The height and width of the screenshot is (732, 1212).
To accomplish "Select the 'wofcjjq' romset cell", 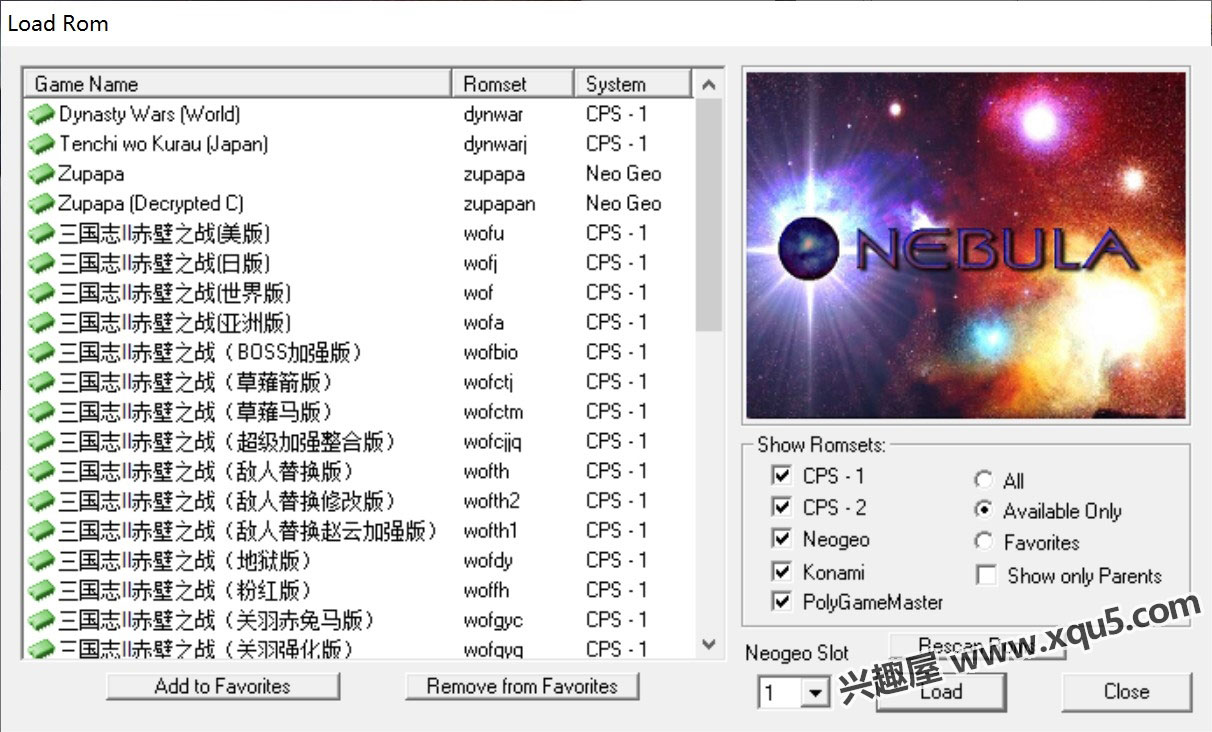I will (492, 442).
